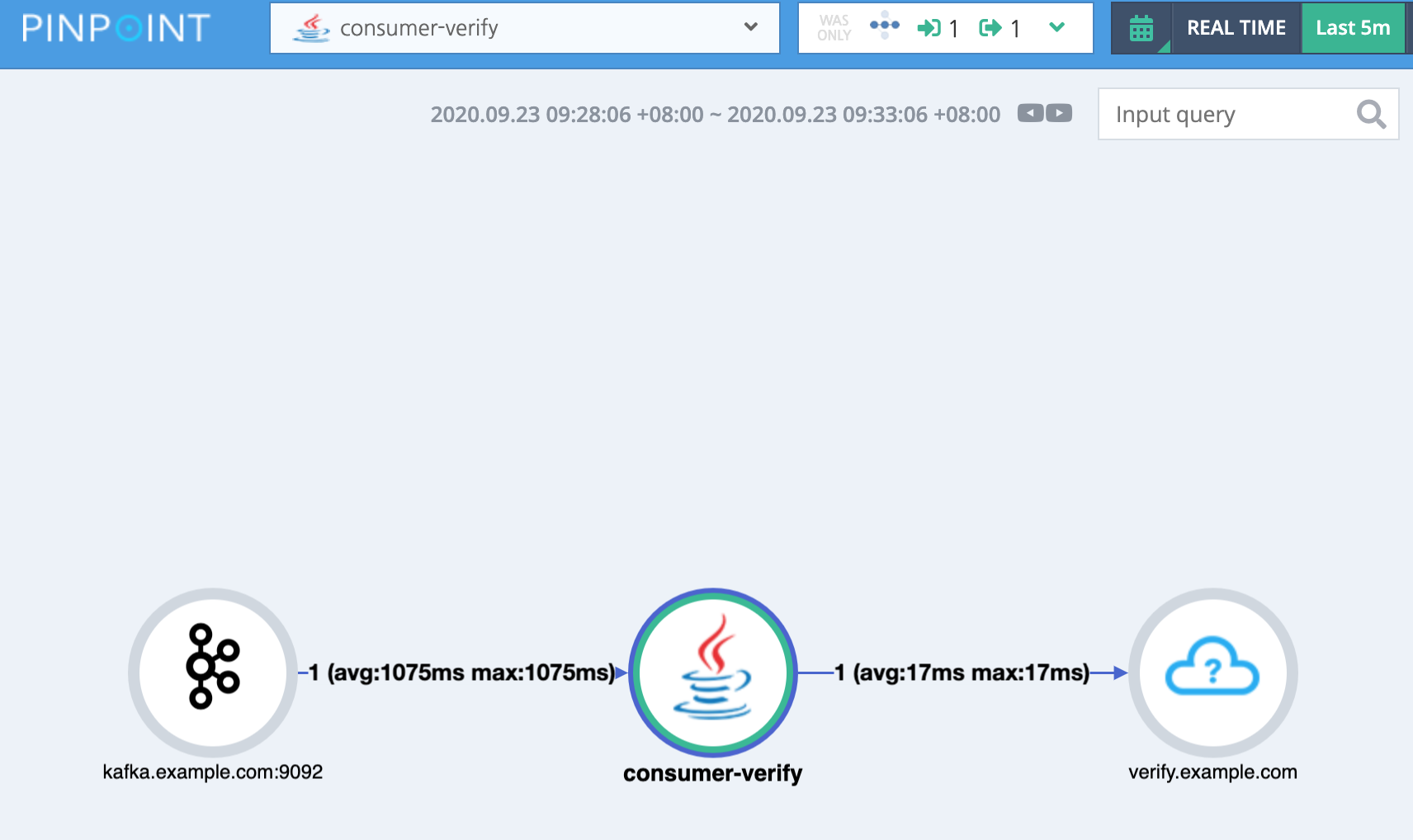1413x840 pixels.
Task: Move time range backward
Action: point(1030,113)
